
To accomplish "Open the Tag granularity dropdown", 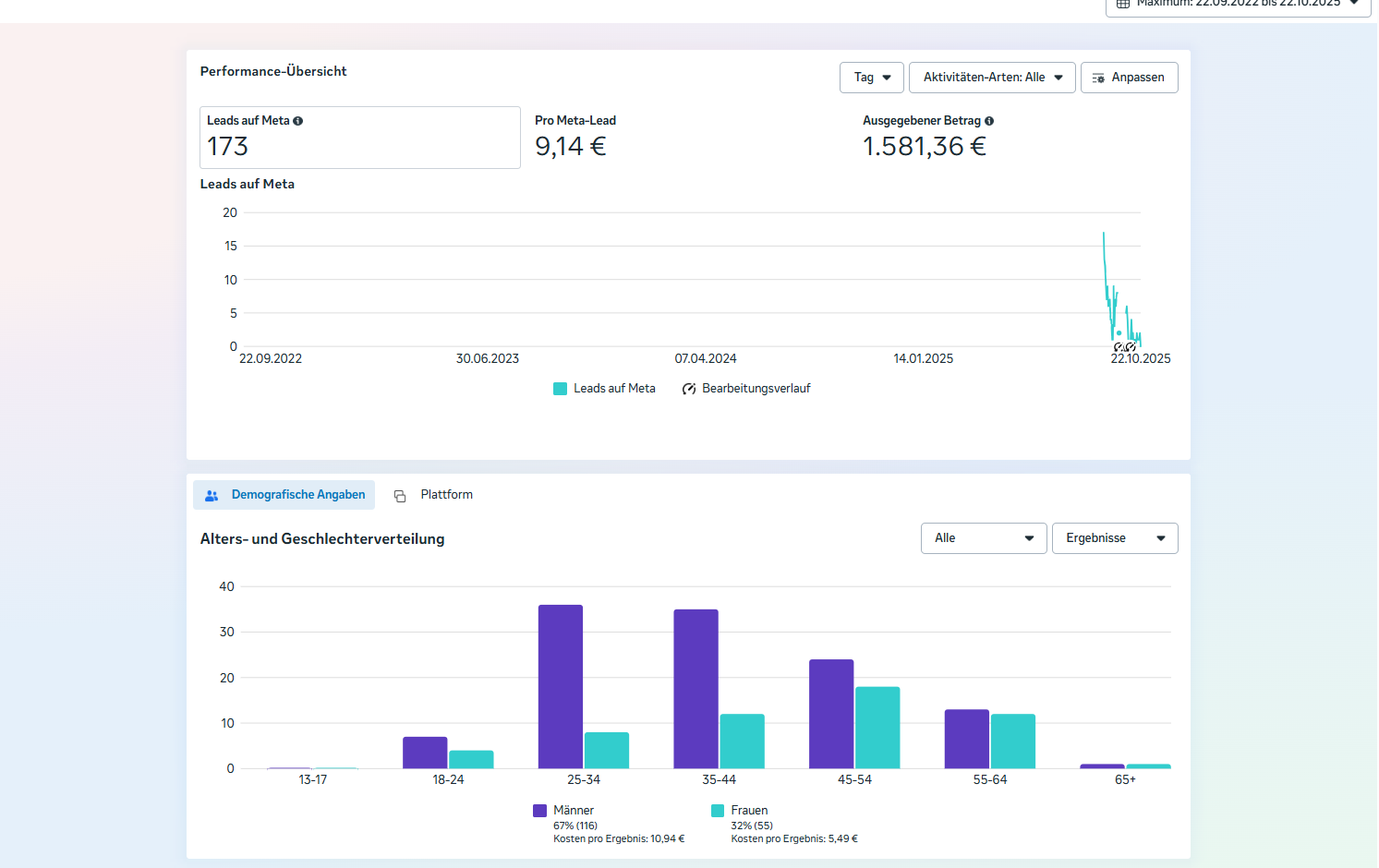I will pos(871,78).
